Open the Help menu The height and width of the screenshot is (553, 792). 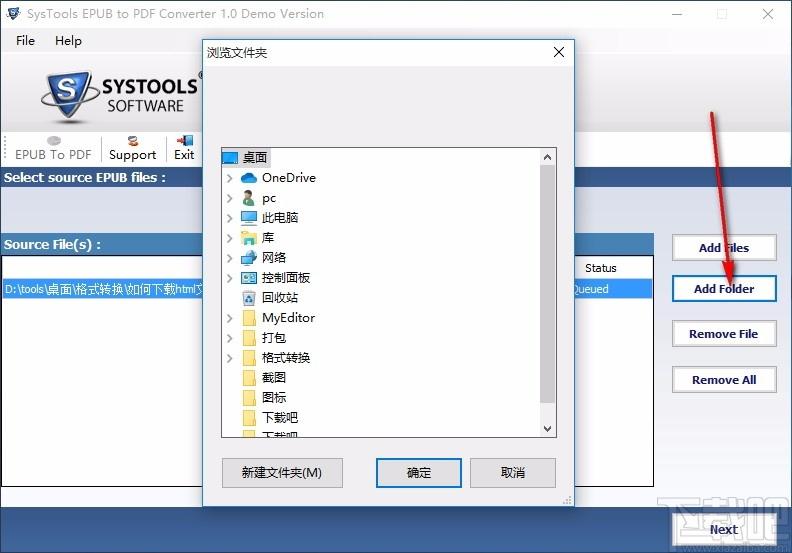[68, 40]
